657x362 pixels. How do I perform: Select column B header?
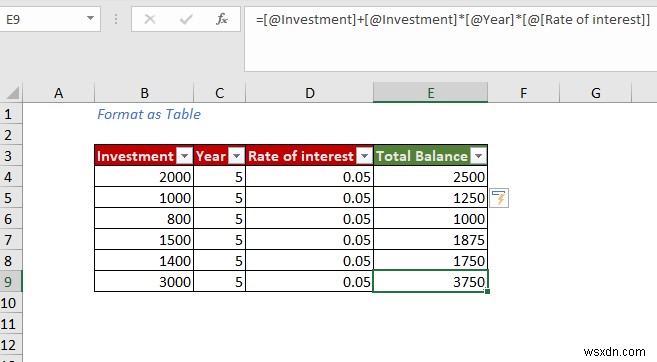(144, 93)
